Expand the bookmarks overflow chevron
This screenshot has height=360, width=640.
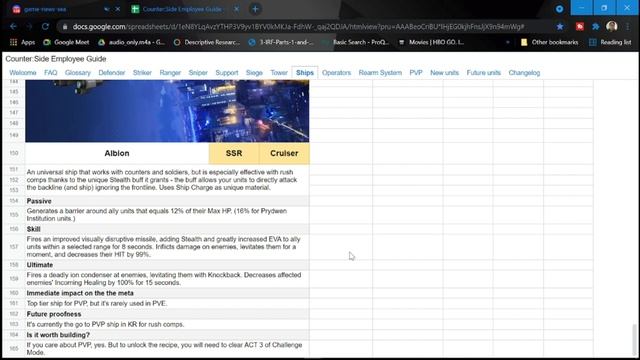507,42
